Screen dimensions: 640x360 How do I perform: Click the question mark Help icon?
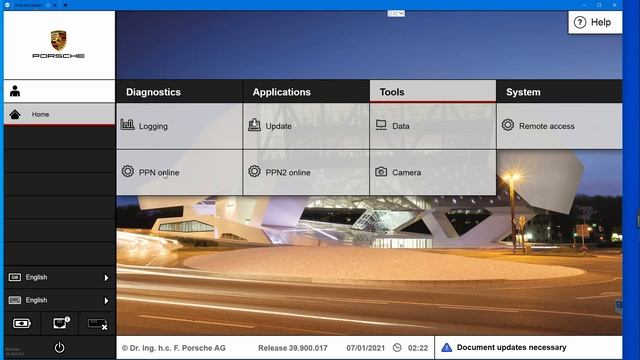pyautogui.click(x=580, y=22)
